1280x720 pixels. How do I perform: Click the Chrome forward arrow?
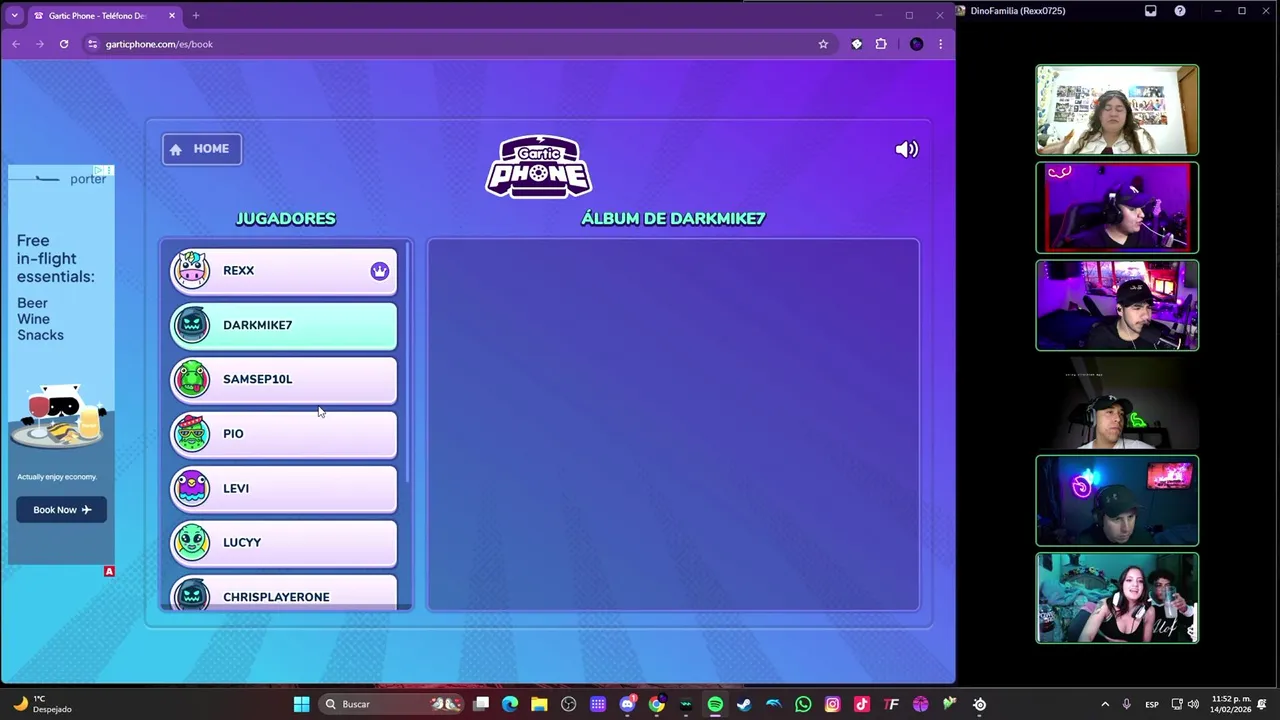(40, 44)
